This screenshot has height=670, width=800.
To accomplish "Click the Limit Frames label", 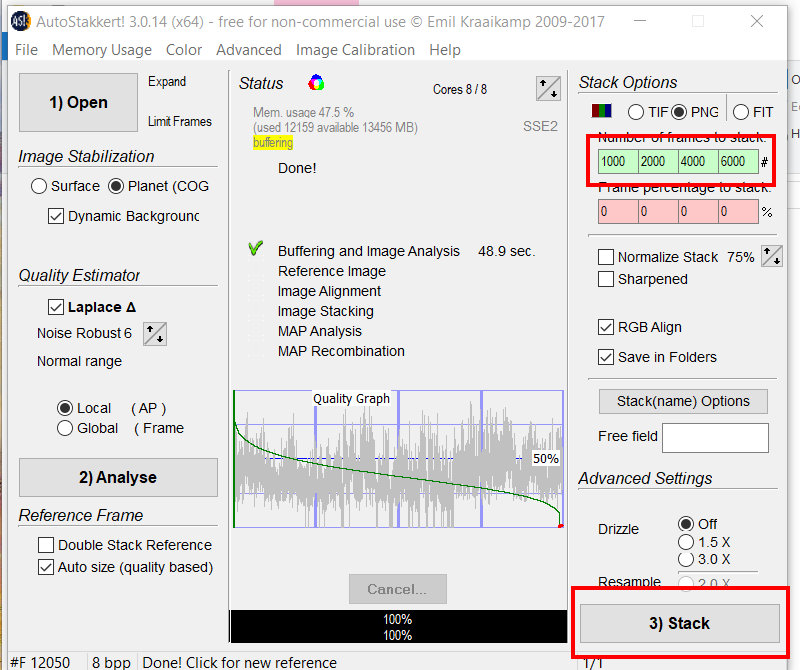I will click(x=180, y=121).
